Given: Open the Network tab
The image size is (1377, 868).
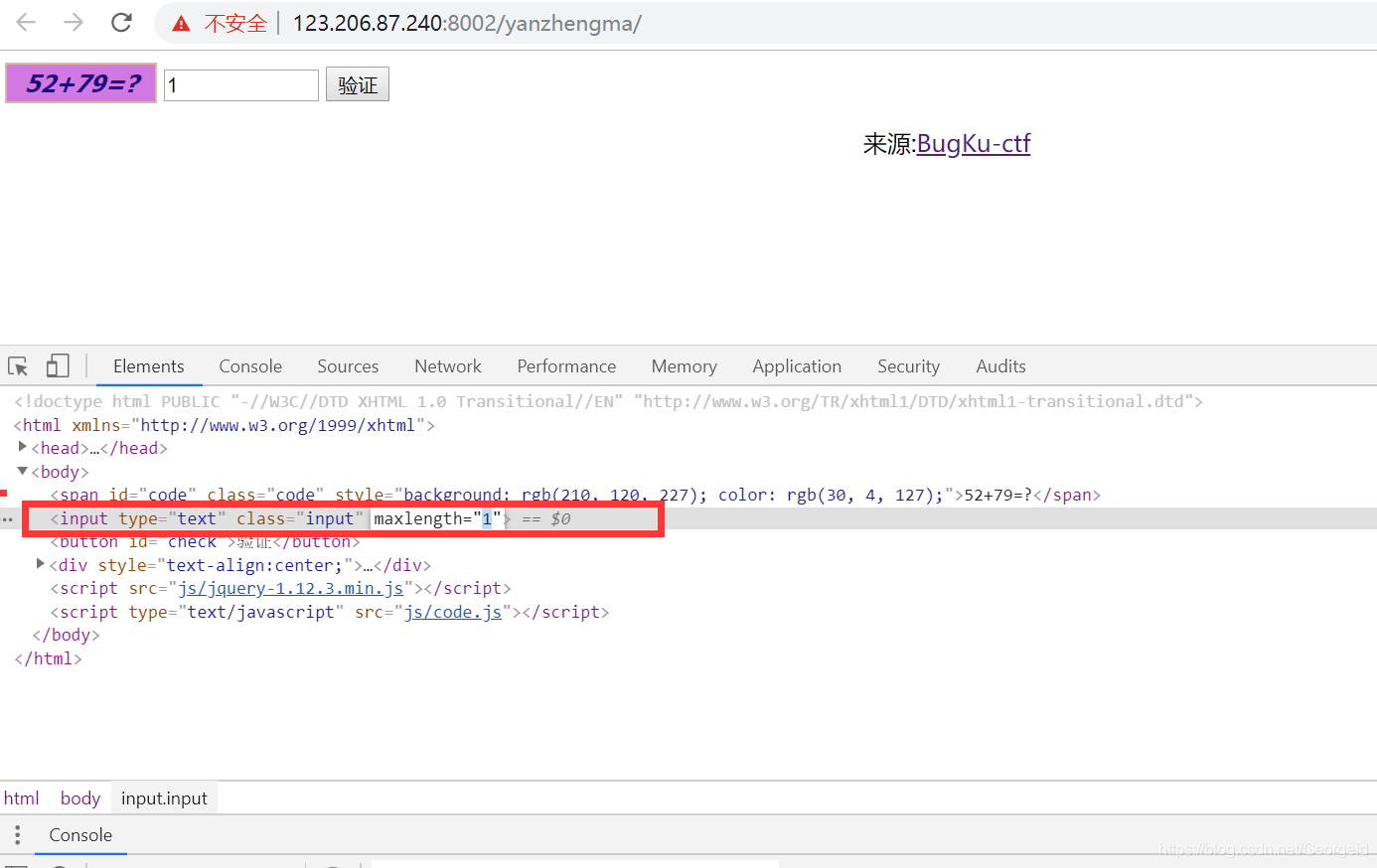Looking at the screenshot, I should click(448, 366).
